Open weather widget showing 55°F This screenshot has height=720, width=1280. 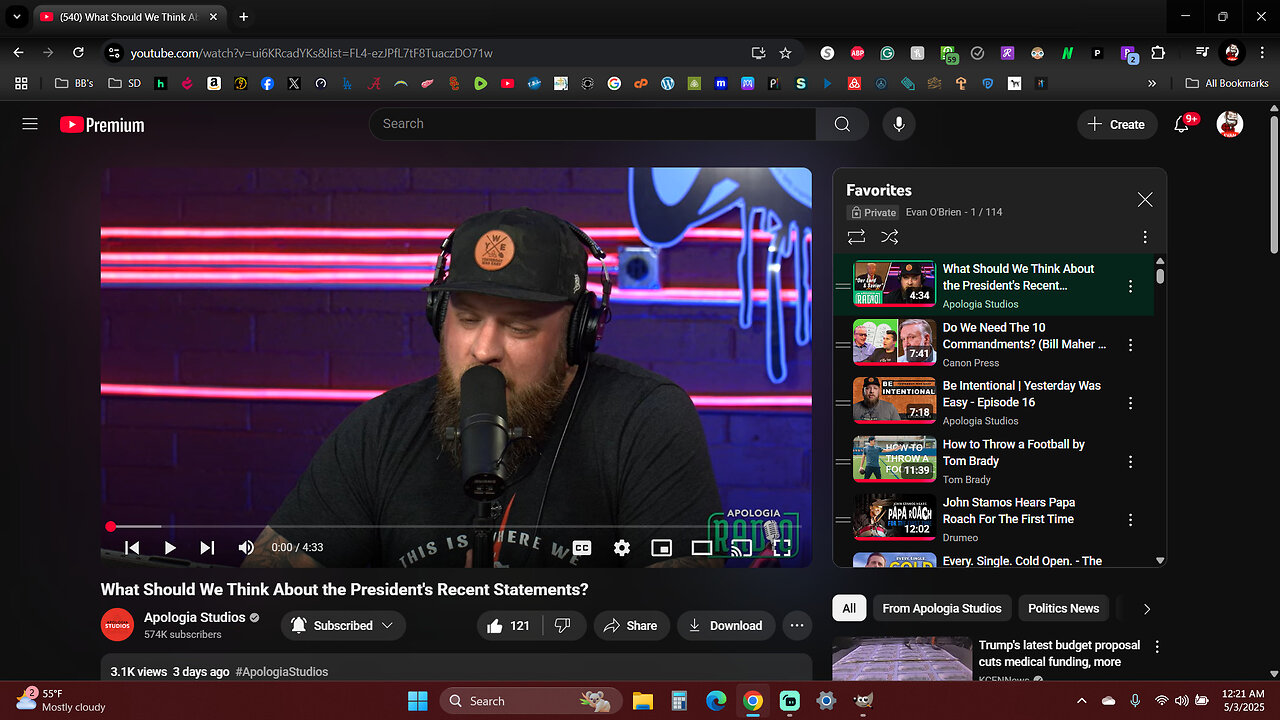pyautogui.click(x=60, y=700)
